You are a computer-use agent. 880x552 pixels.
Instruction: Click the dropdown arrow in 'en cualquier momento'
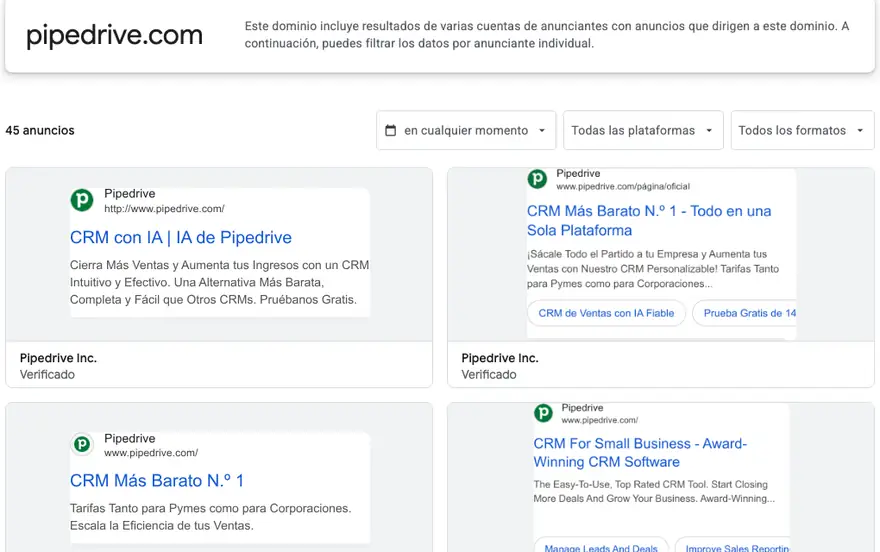542,130
